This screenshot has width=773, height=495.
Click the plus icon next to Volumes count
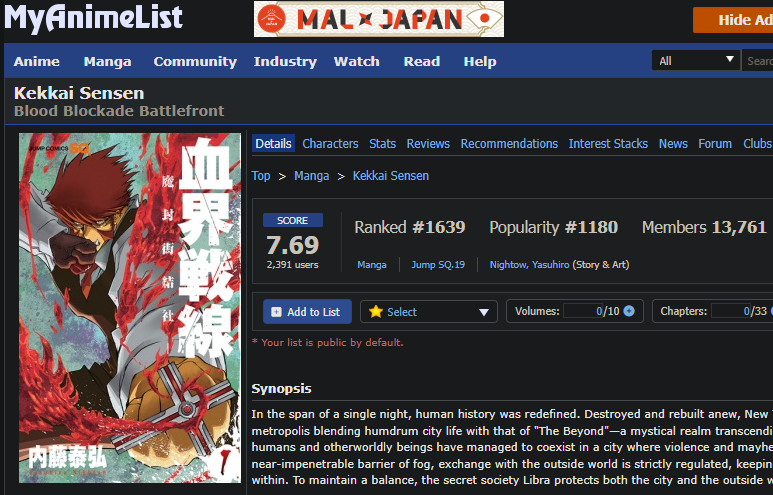click(x=629, y=311)
